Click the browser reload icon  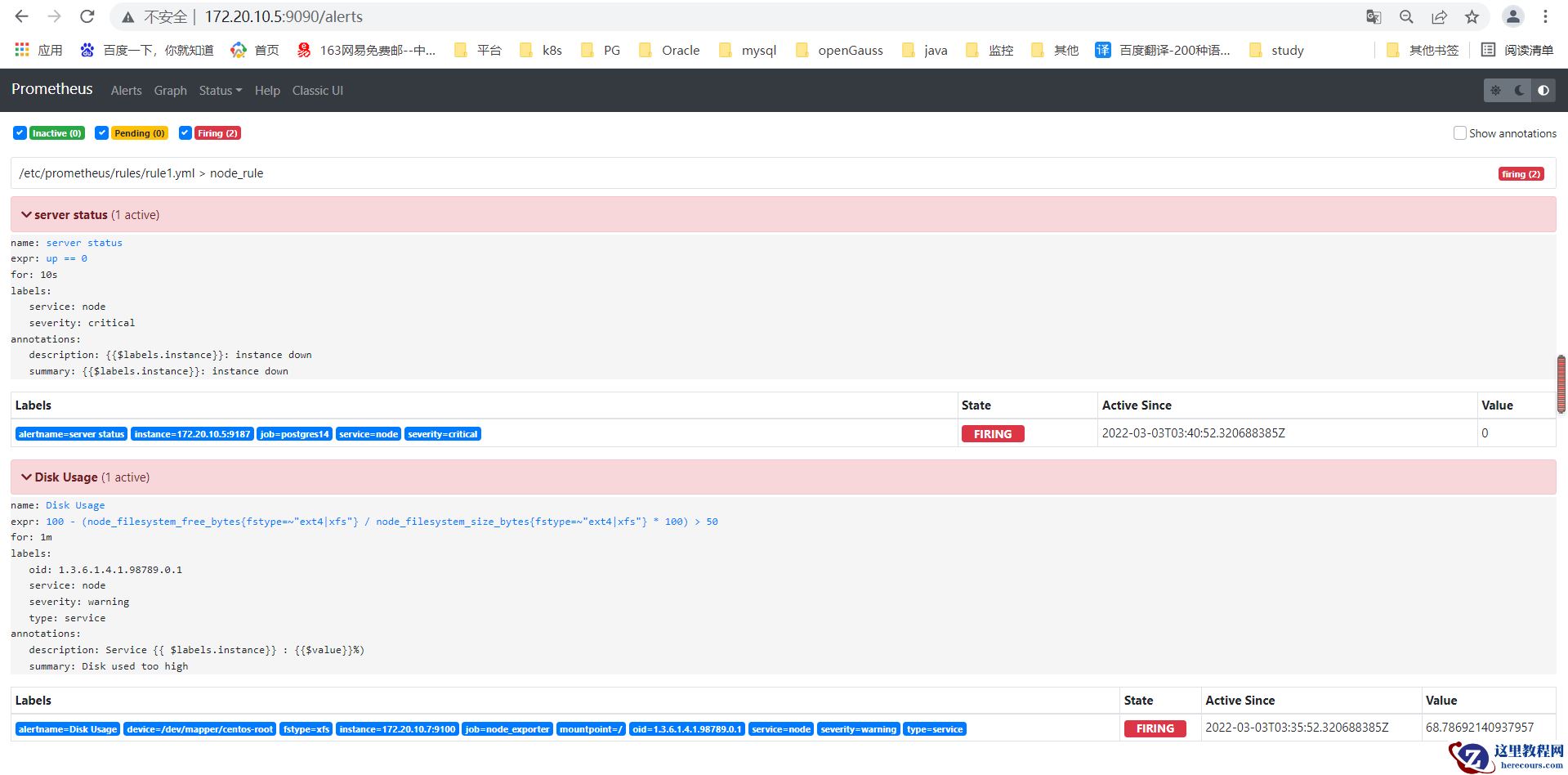[x=87, y=17]
